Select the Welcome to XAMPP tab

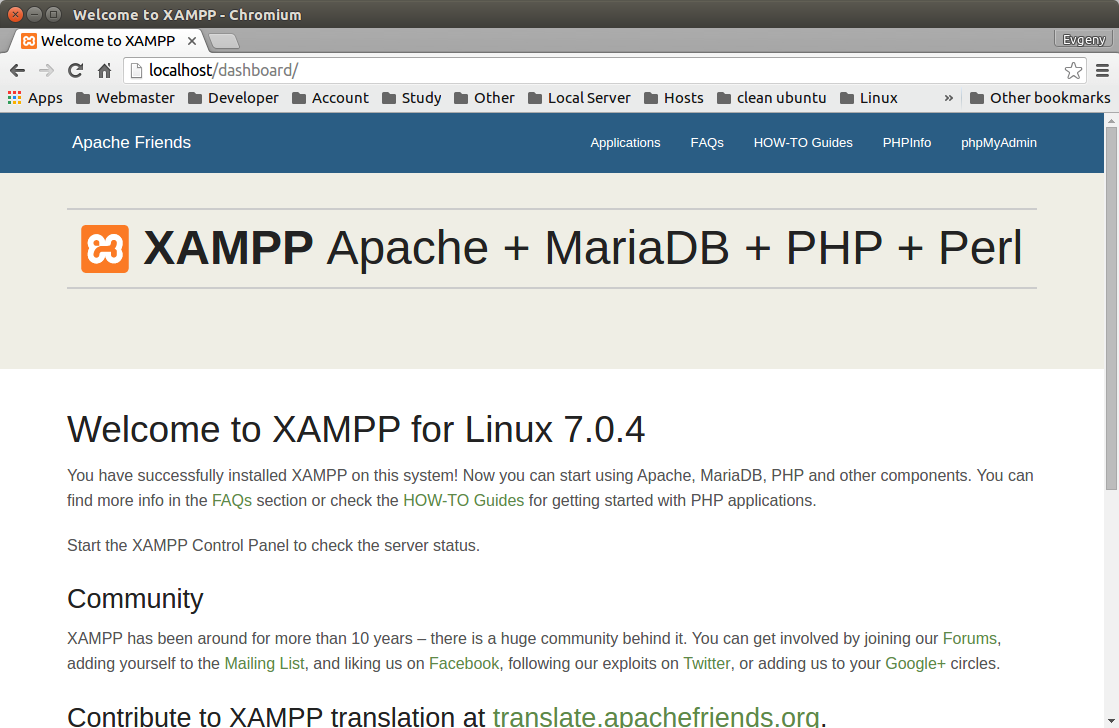(x=107, y=41)
